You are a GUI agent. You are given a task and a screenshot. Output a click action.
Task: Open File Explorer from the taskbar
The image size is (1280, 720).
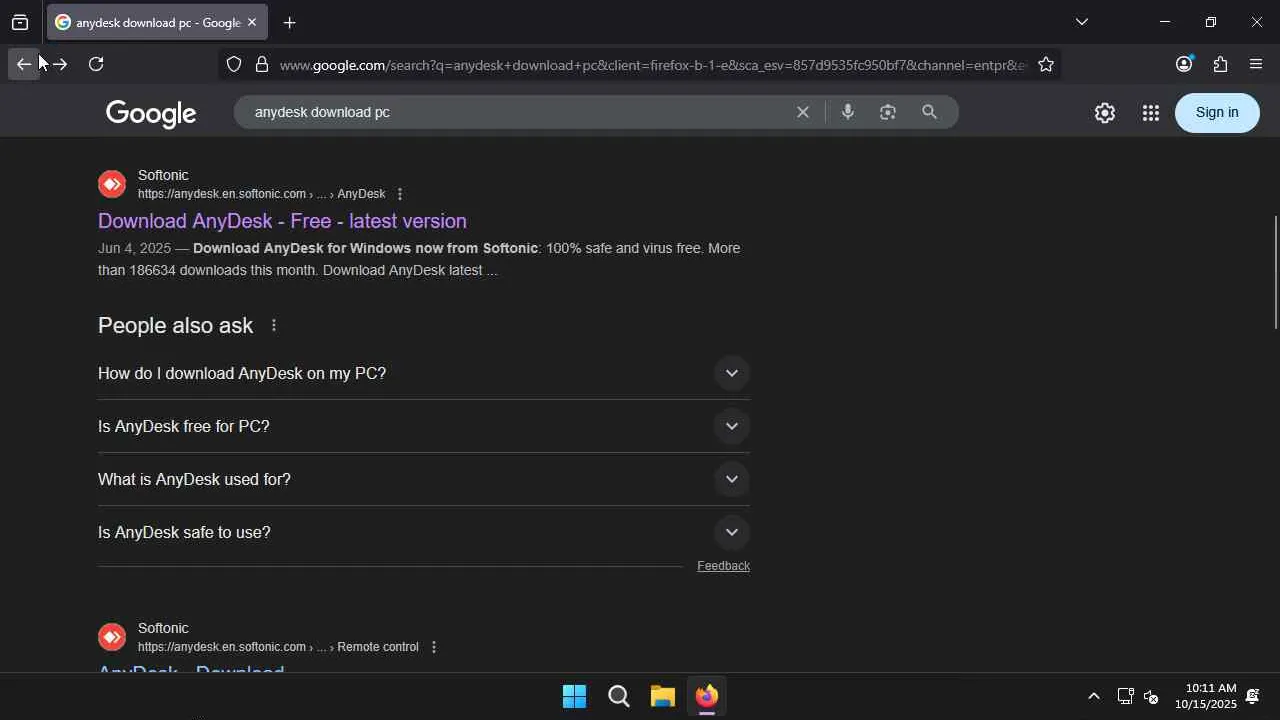pos(663,696)
